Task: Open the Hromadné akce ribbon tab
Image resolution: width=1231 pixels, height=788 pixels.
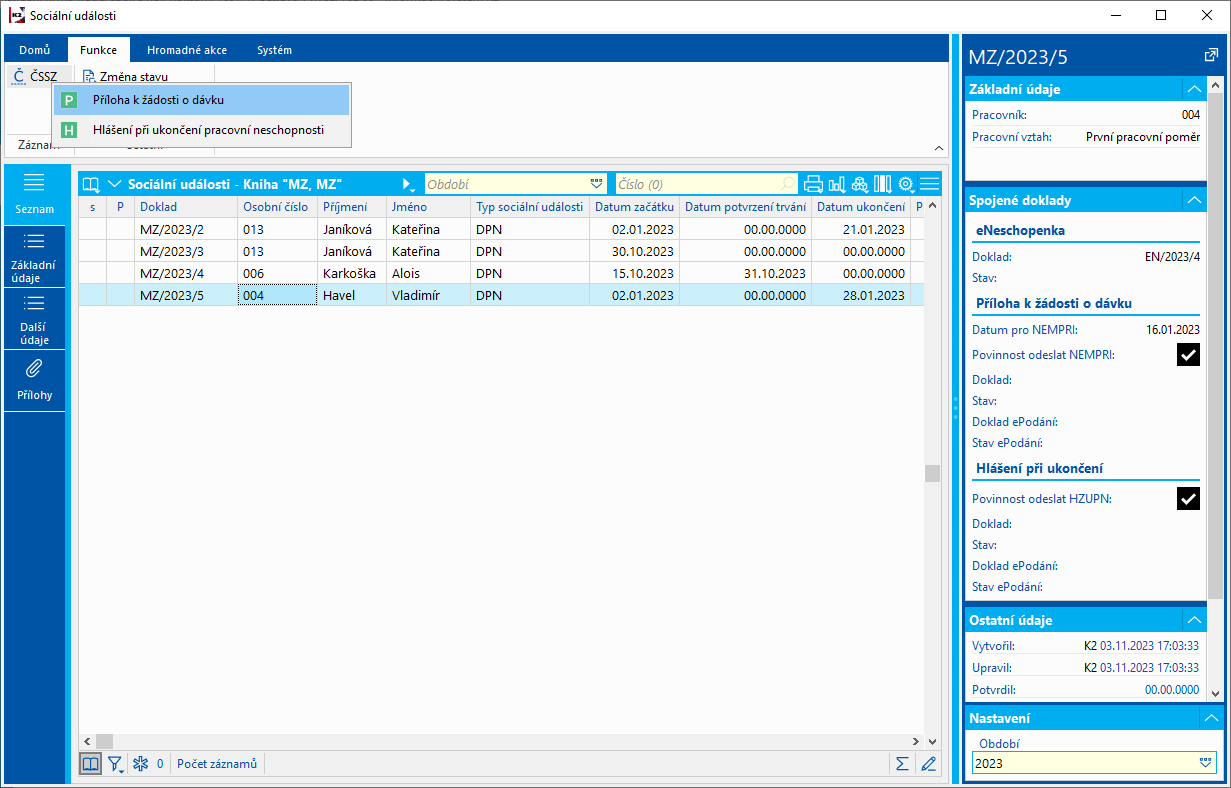Action: click(186, 49)
